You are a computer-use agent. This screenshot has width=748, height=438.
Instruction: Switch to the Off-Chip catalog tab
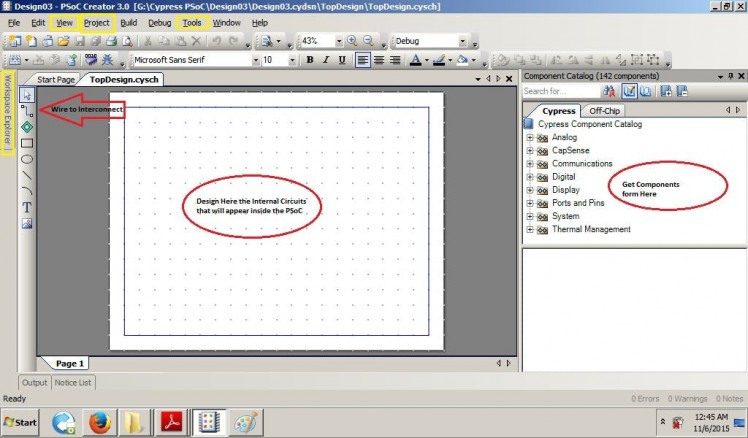pyautogui.click(x=604, y=111)
